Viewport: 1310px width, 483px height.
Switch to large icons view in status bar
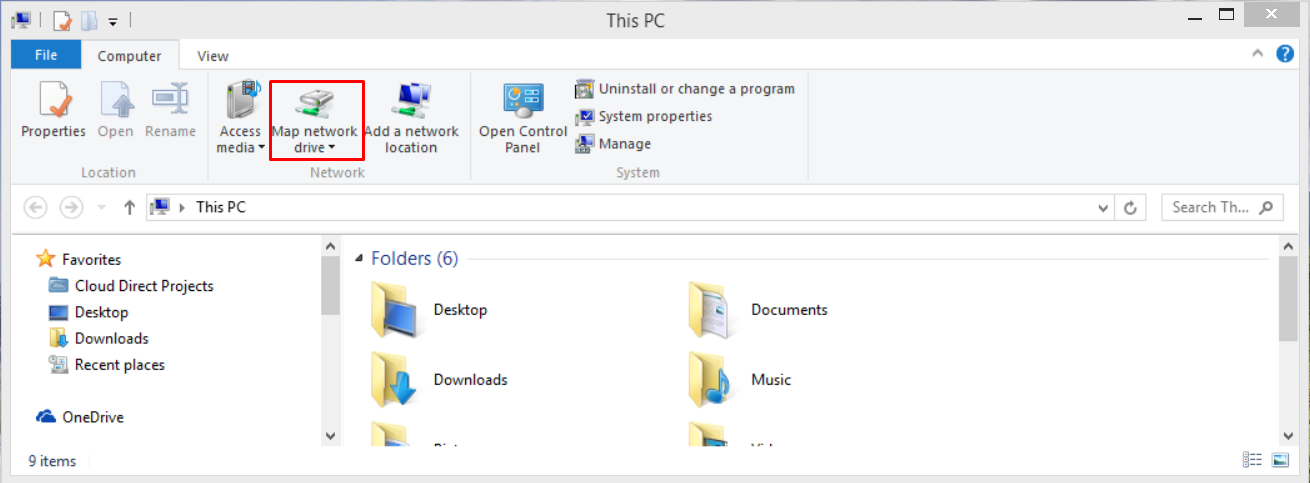[1280, 460]
